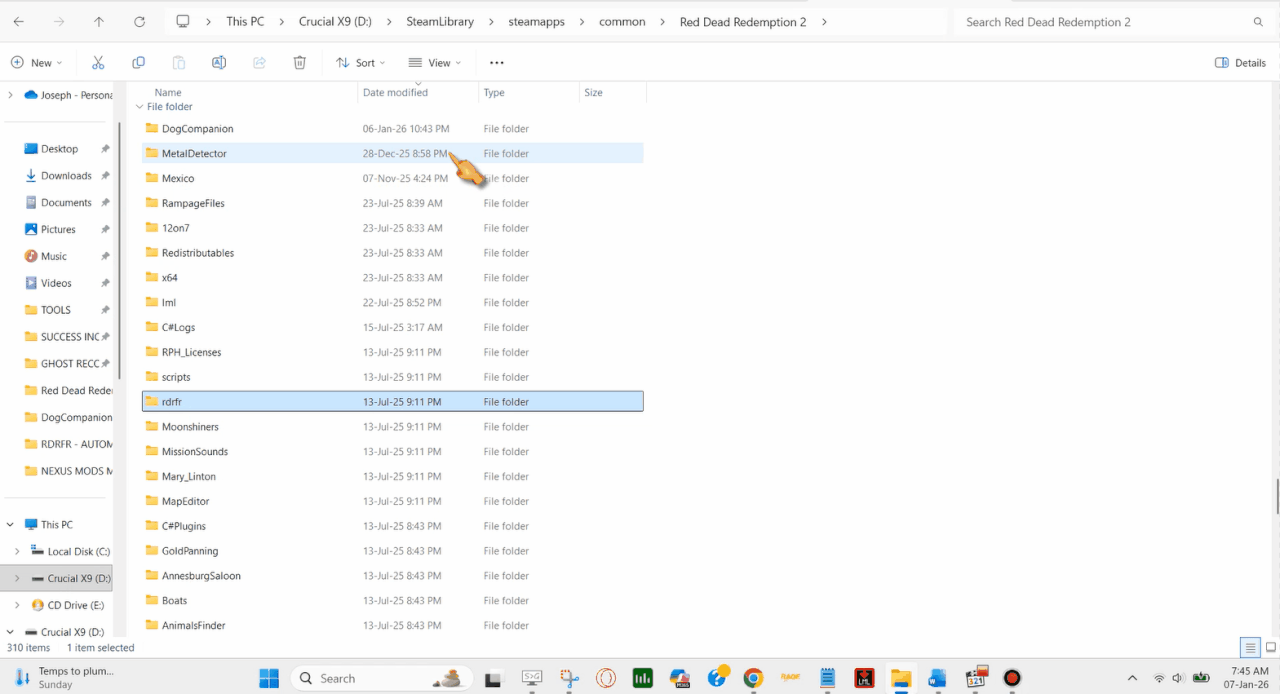Click steamapps in the address bar
Image resolution: width=1280 pixels, height=694 pixels.
537,21
